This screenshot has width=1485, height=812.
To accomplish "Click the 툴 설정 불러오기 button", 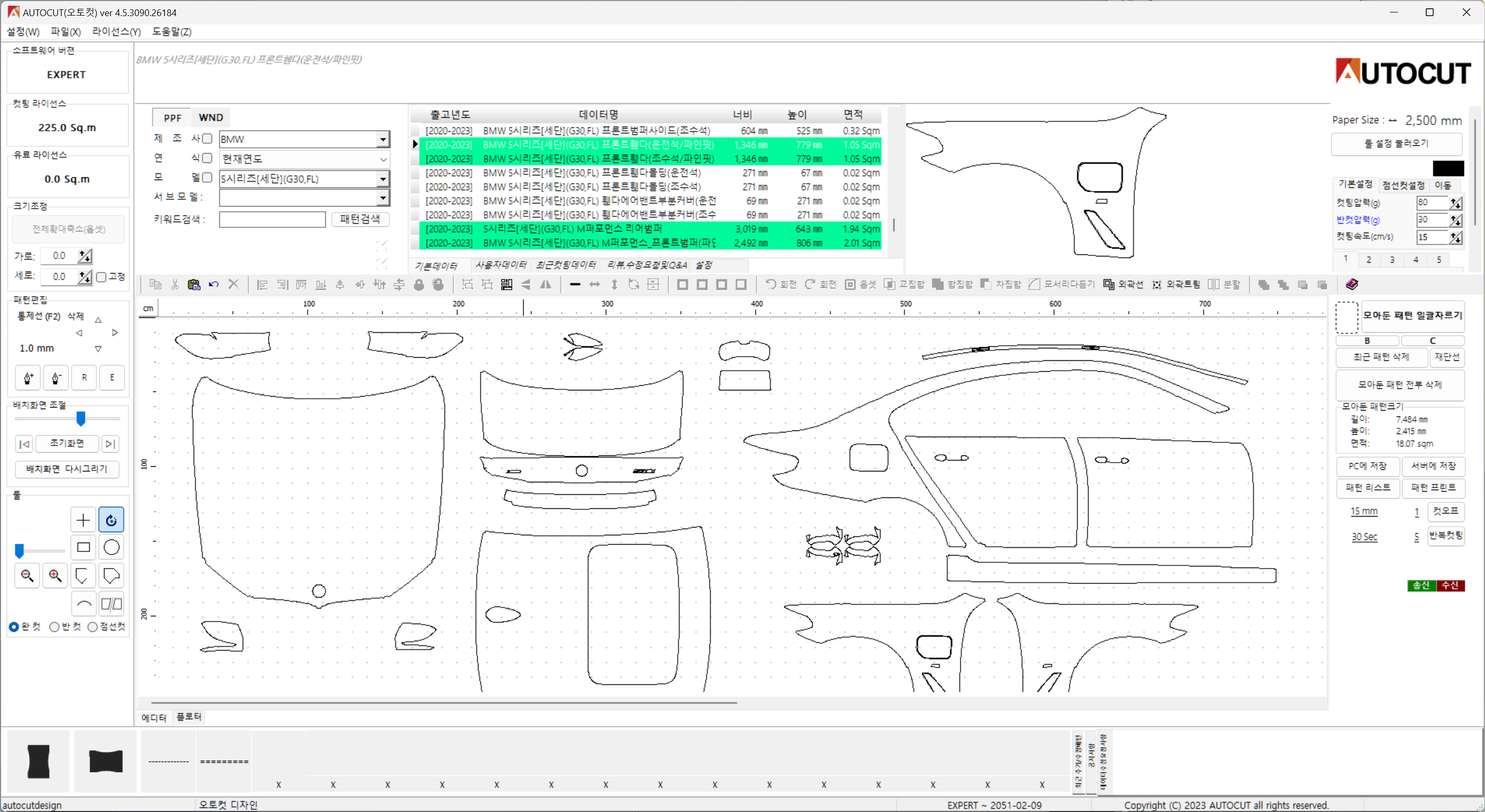I will (x=1396, y=143).
